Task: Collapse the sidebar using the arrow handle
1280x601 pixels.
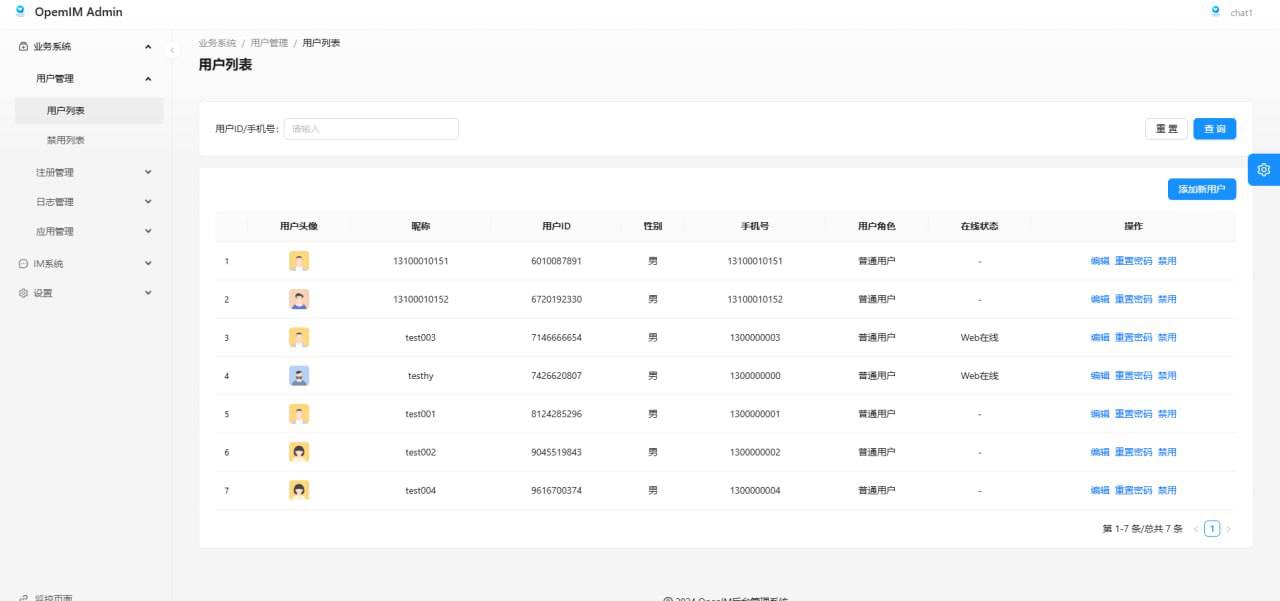Action: pos(171,49)
